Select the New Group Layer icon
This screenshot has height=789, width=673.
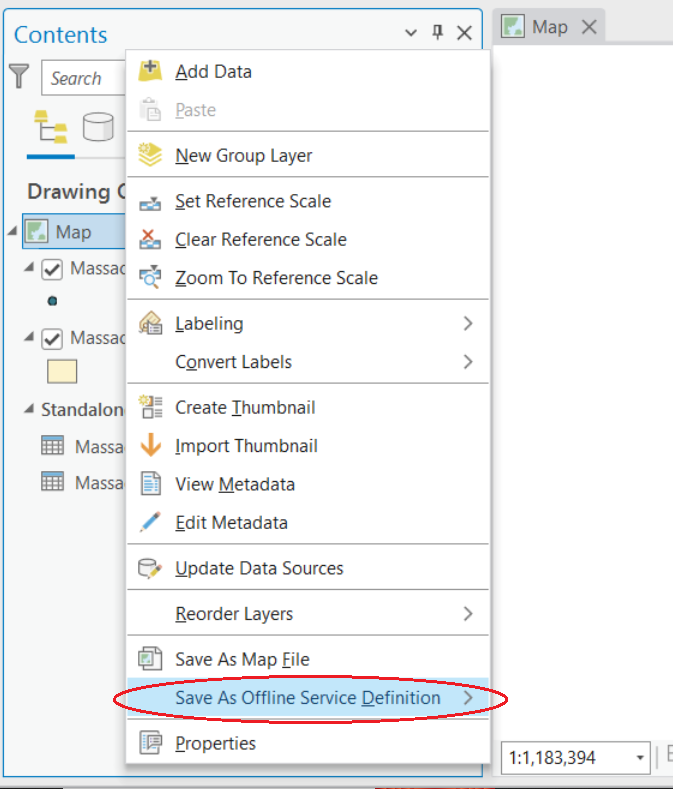point(150,155)
